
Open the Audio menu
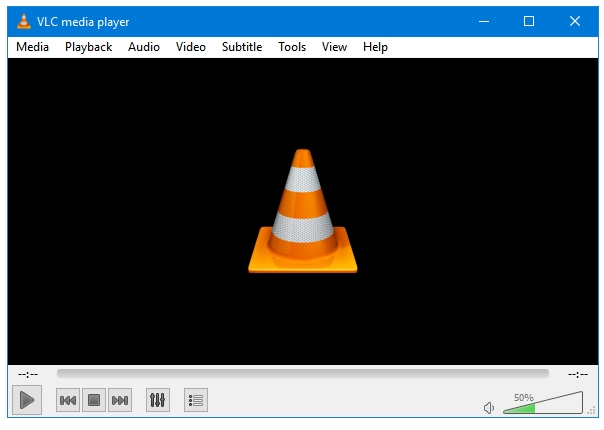click(144, 47)
